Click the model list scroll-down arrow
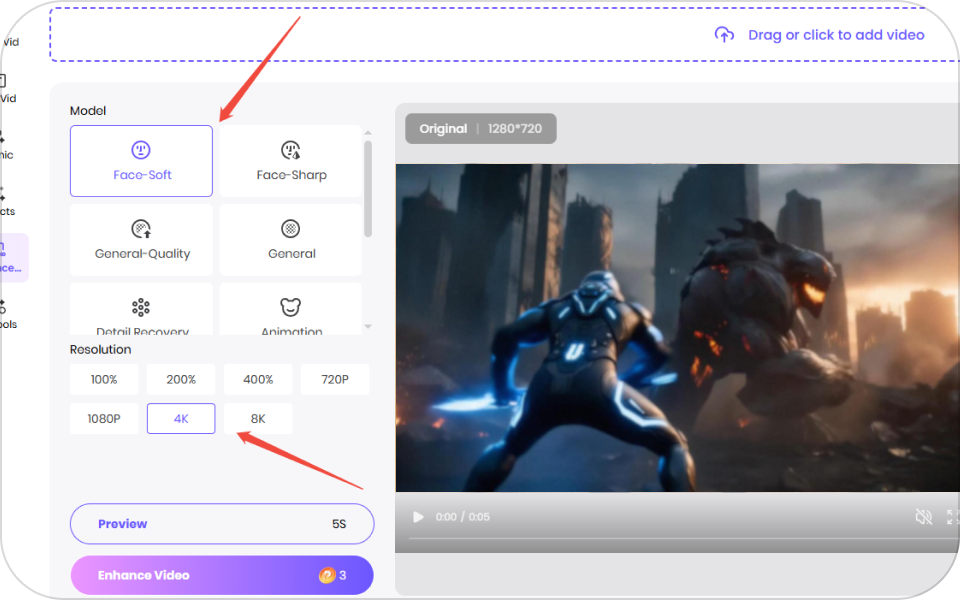This screenshot has width=960, height=600. tap(368, 326)
